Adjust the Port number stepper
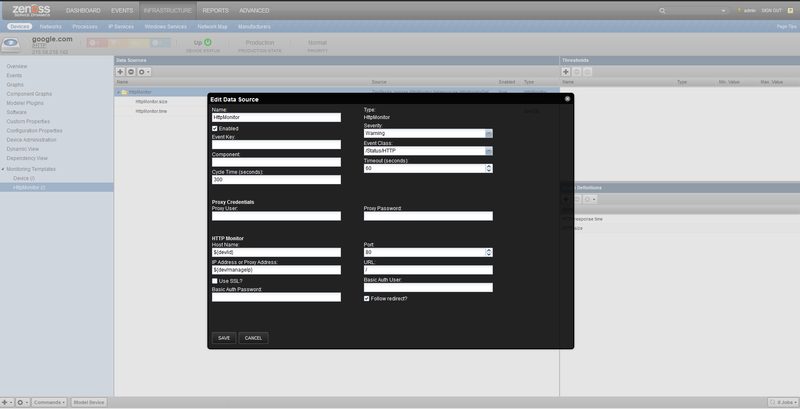Image resolution: width=800 pixels, height=409 pixels. point(489,252)
